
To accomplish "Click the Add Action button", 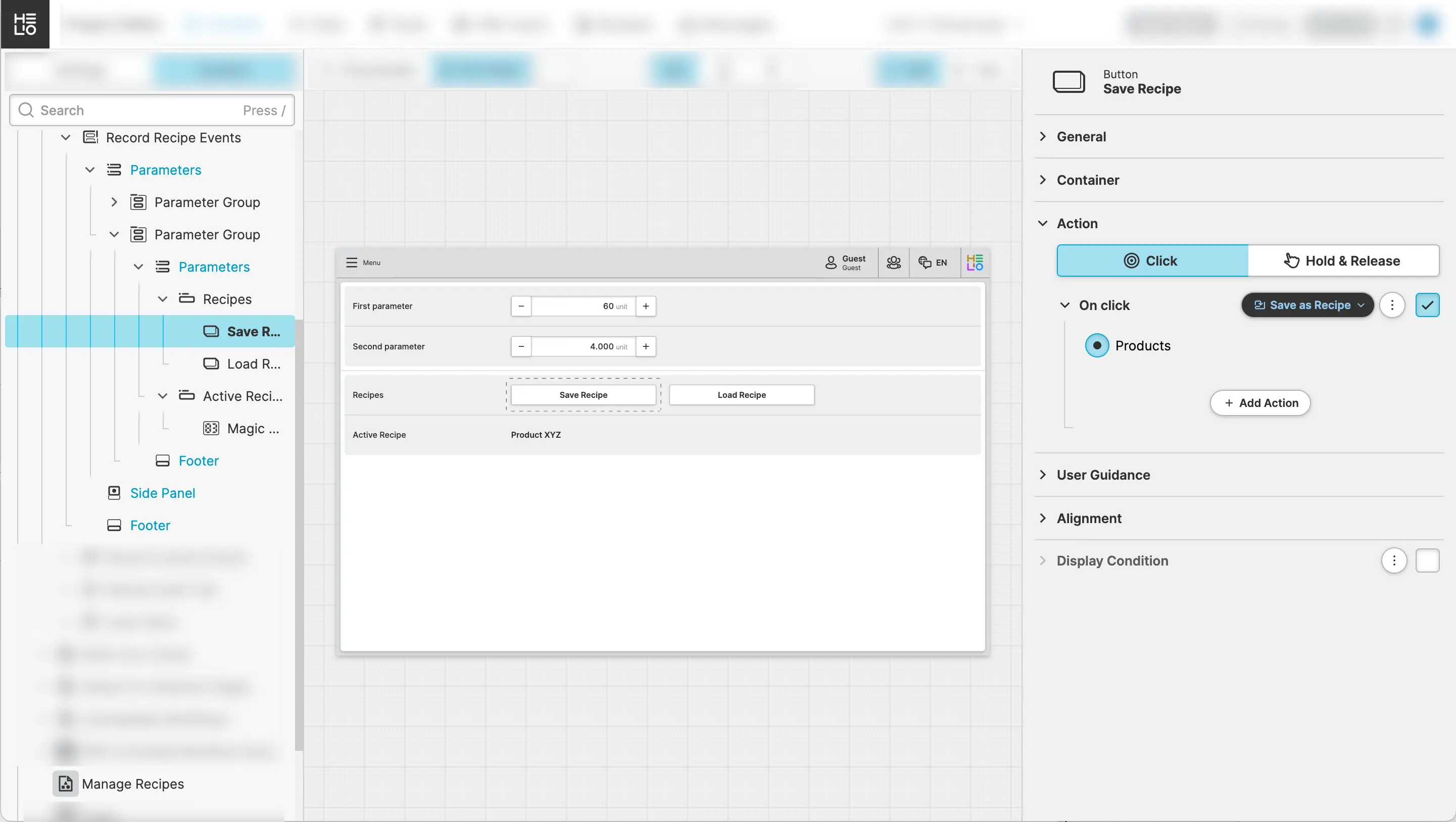I will [1260, 403].
